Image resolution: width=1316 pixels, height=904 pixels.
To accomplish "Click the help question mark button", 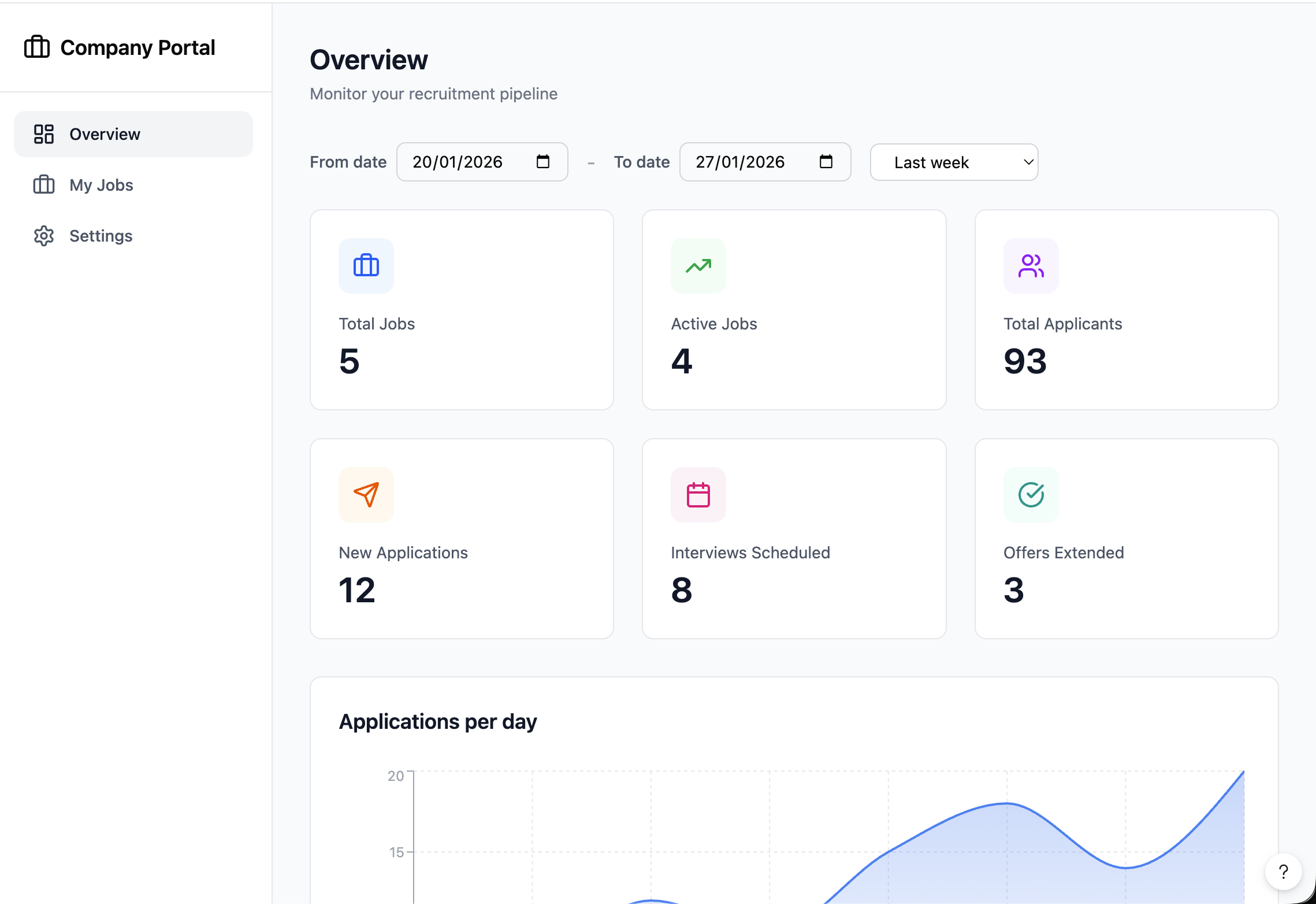I will (x=1284, y=872).
